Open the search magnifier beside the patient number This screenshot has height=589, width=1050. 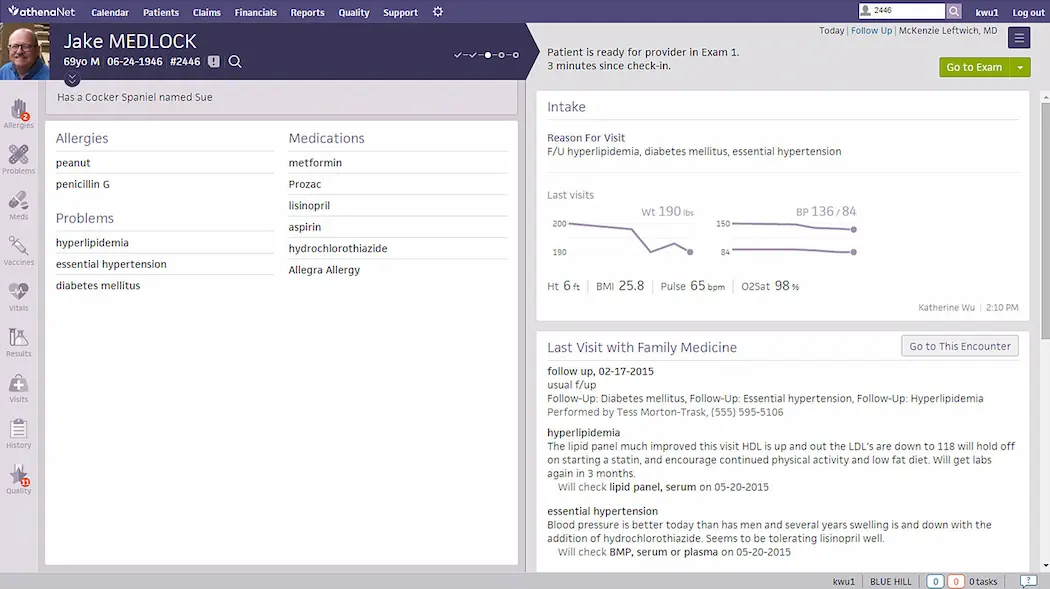click(x=235, y=61)
